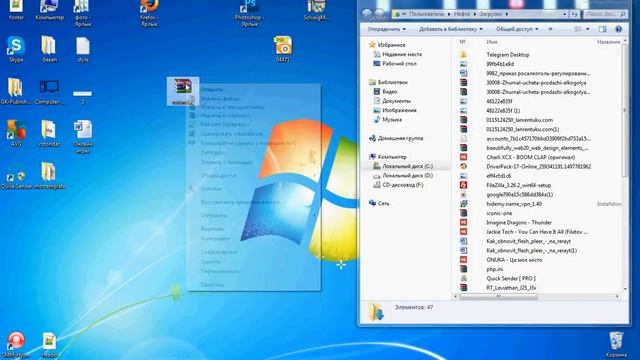Open the address bar history dropdown arrow
The image size is (640, 360).
(564, 14)
